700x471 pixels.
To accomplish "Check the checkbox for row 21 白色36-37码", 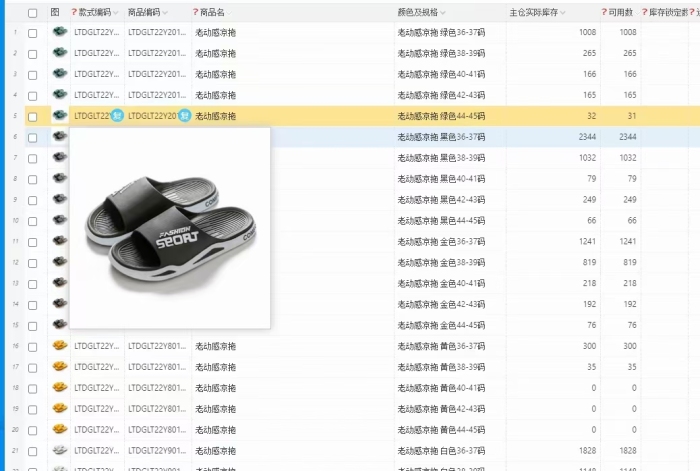I will 33,451.
